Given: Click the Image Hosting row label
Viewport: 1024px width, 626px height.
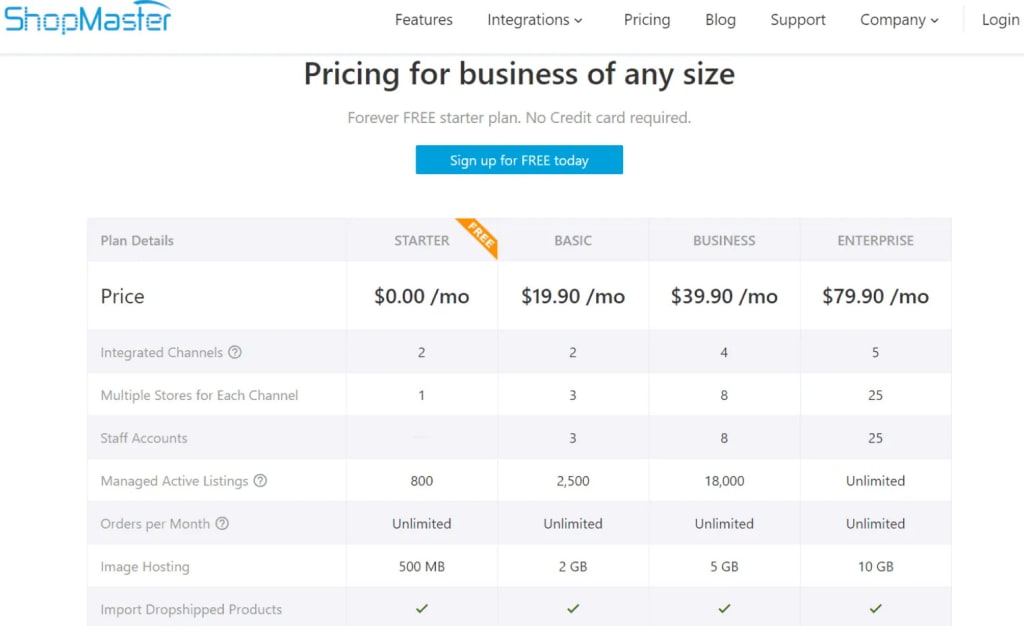Looking at the screenshot, I should [x=145, y=567].
